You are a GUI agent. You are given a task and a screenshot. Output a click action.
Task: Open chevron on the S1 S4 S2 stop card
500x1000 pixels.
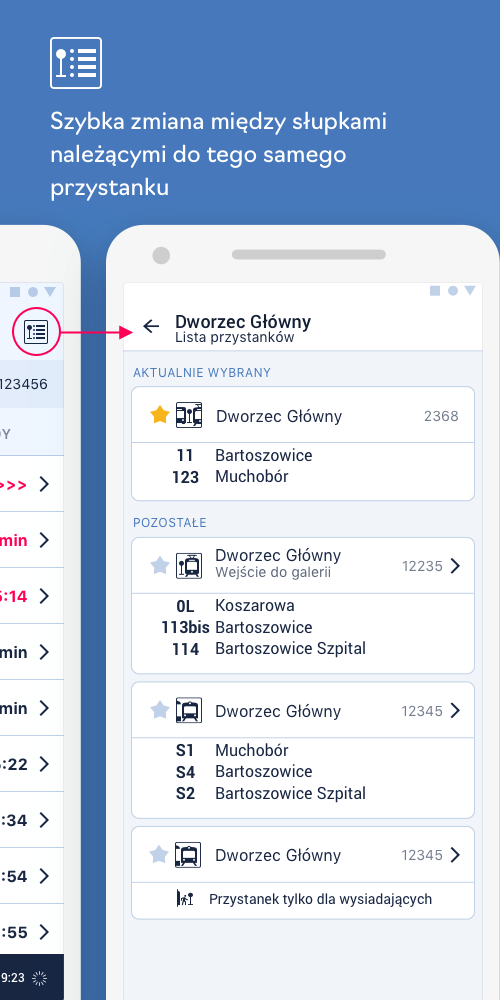click(455, 710)
